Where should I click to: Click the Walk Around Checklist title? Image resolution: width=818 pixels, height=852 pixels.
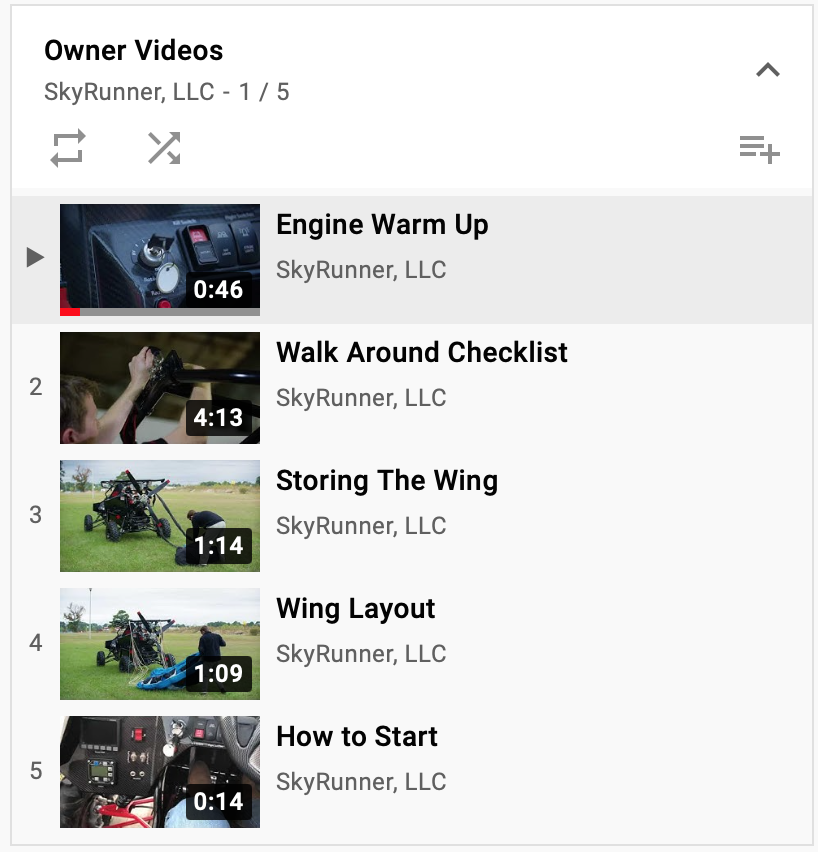click(422, 352)
